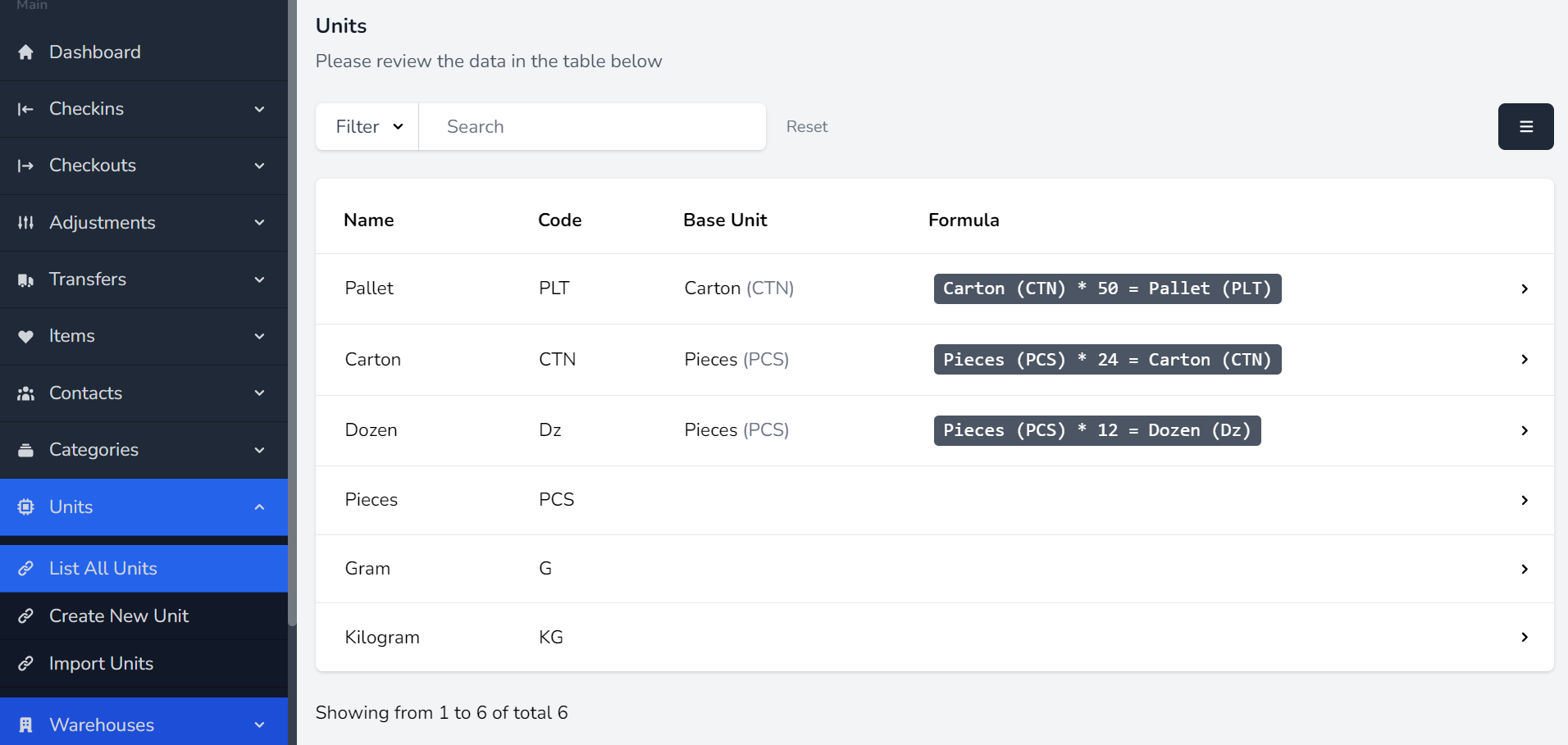Click the Contacts people icon
This screenshot has height=745, width=1568.
coord(25,393)
